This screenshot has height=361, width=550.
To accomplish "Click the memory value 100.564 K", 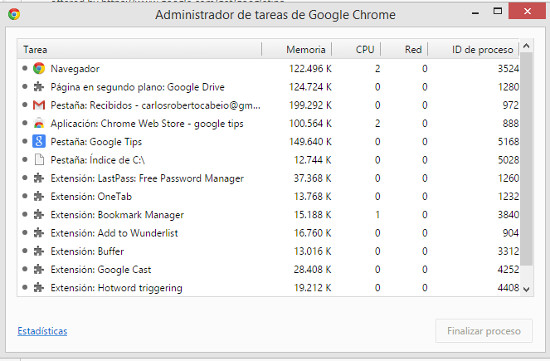I will (310, 123).
